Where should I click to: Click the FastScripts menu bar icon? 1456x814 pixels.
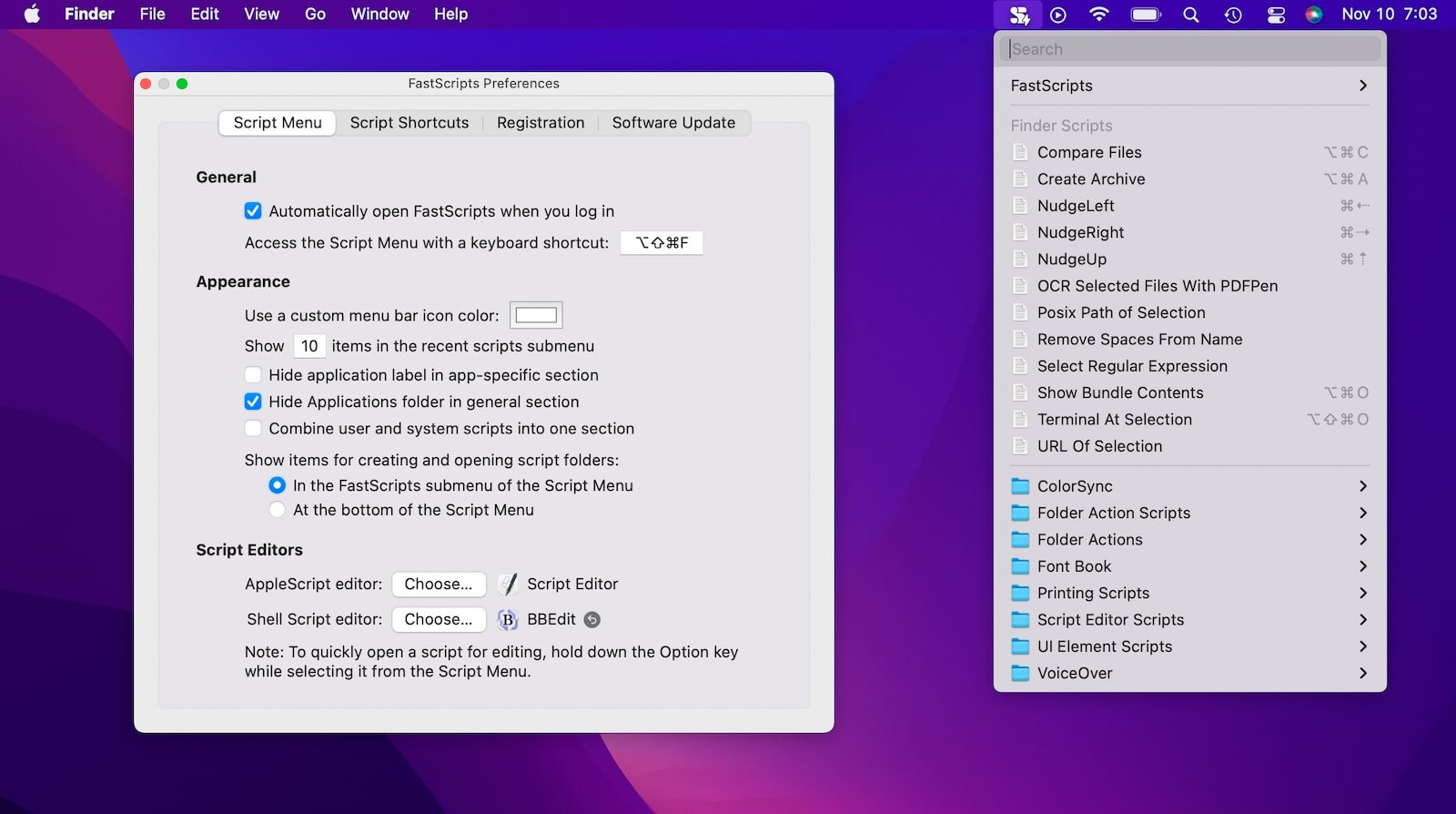point(1019,15)
